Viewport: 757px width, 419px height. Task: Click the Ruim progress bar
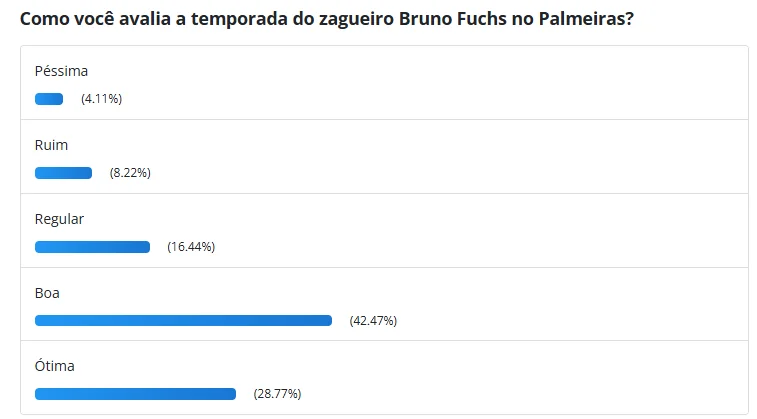pos(63,173)
